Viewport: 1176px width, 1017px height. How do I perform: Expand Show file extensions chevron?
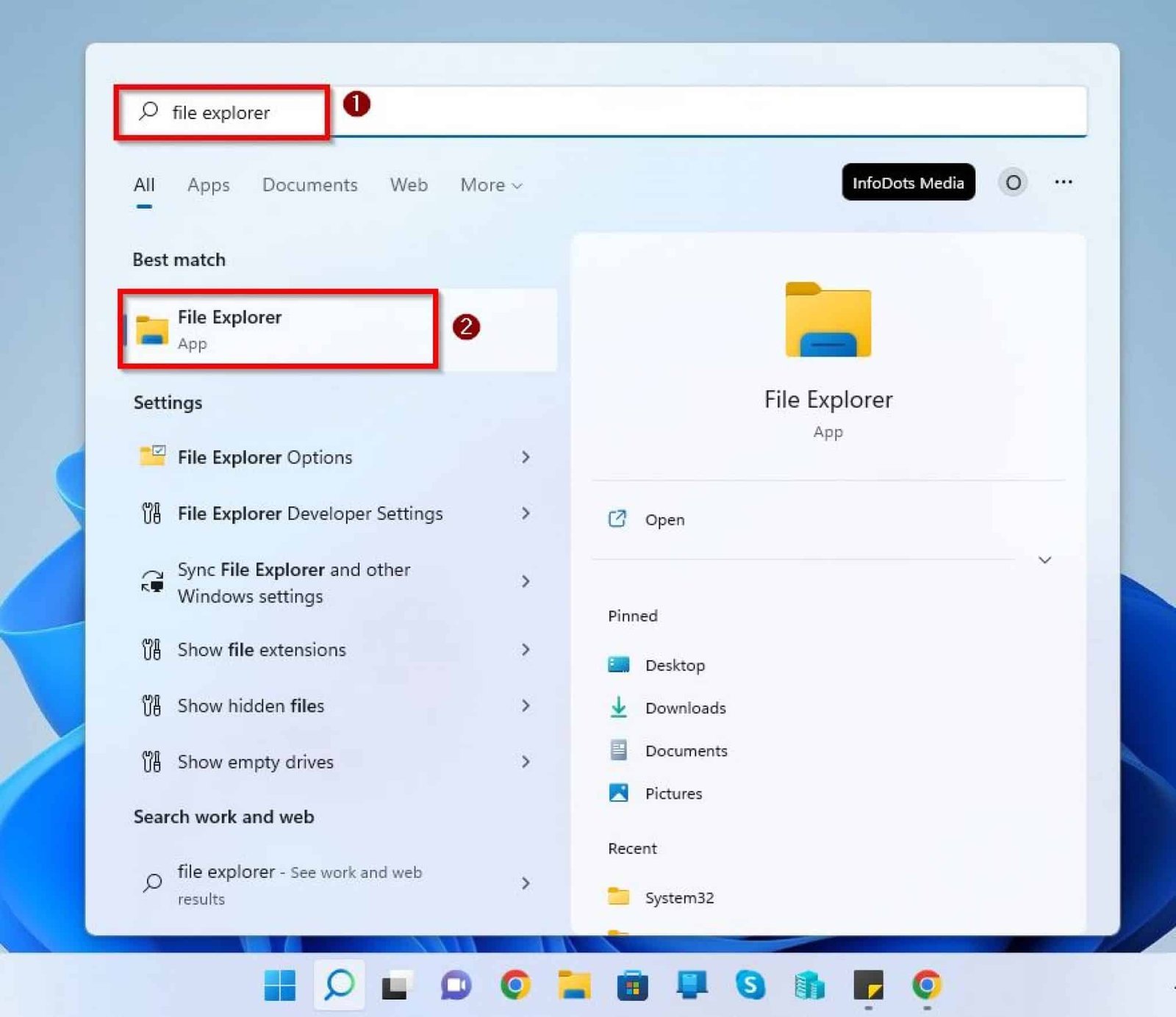pos(526,650)
